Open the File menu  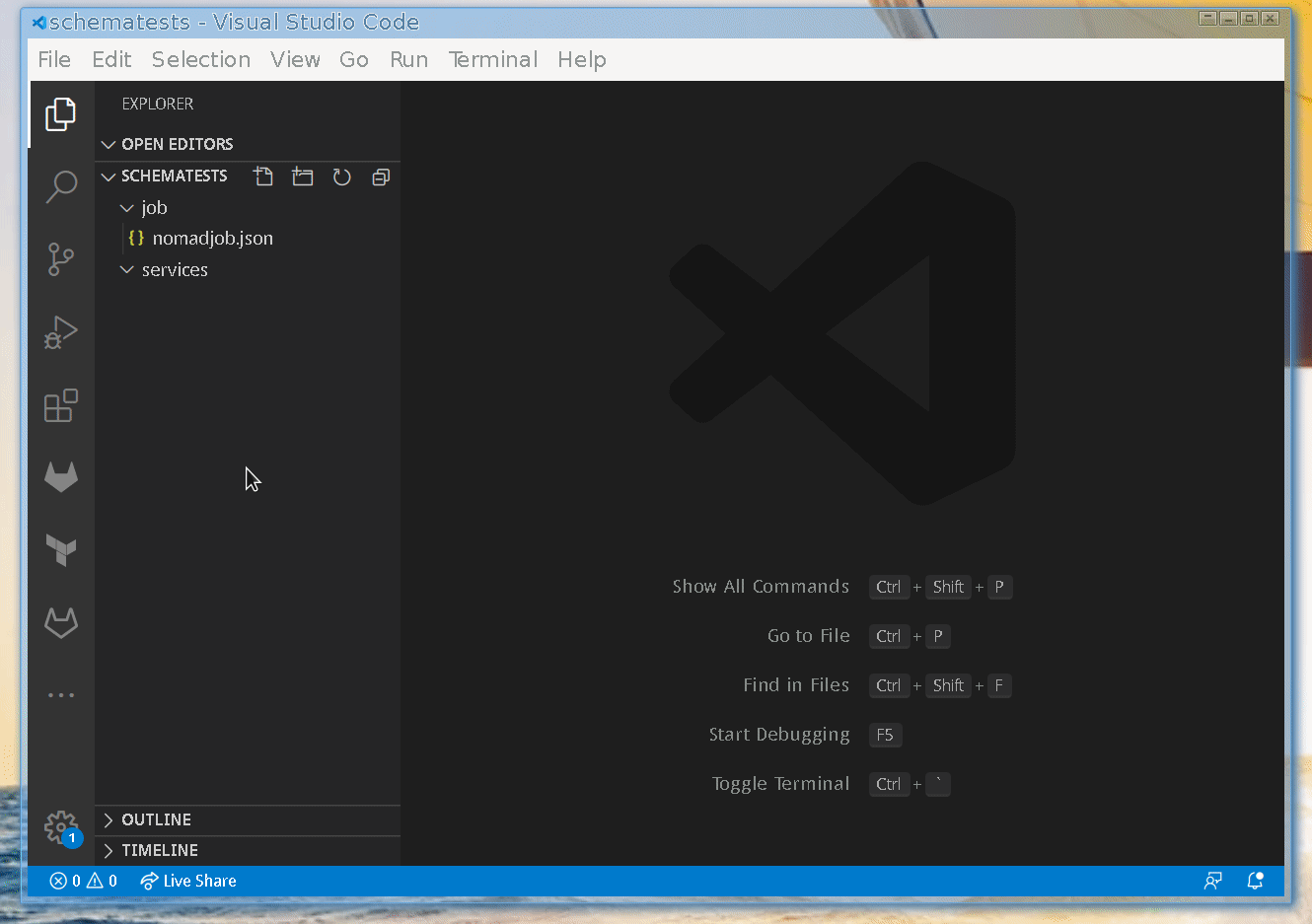[54, 59]
